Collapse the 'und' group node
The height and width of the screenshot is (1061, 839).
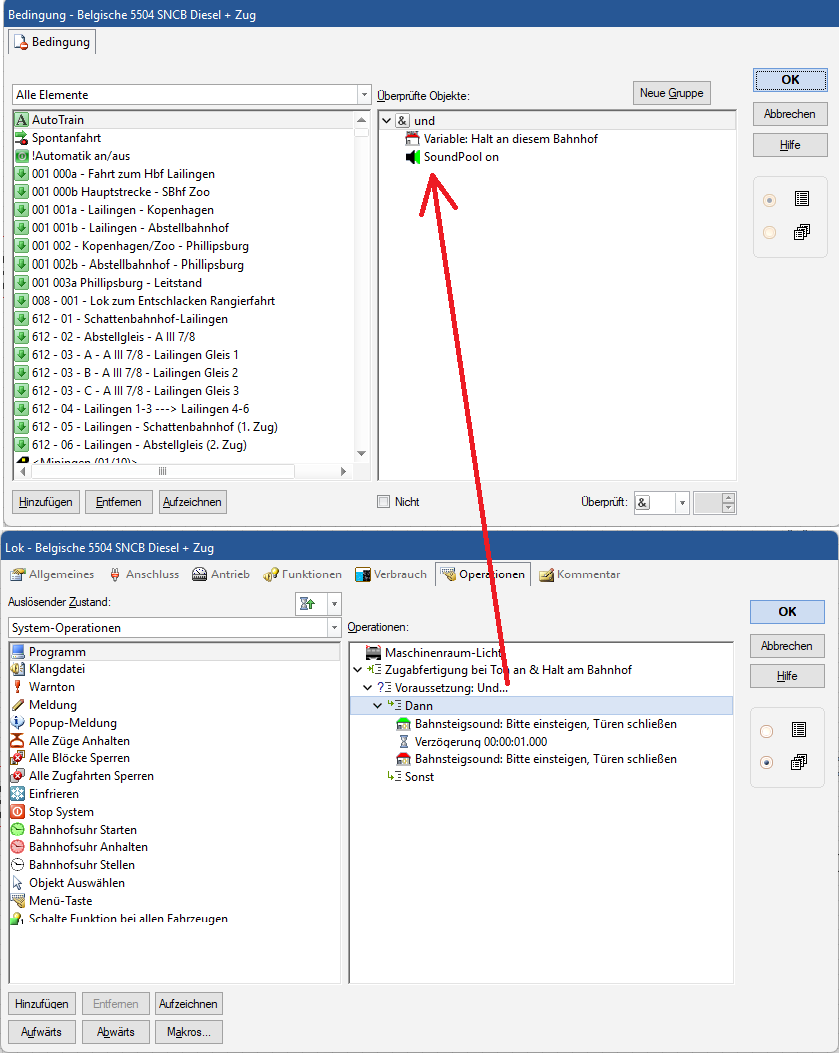pyautogui.click(x=385, y=121)
